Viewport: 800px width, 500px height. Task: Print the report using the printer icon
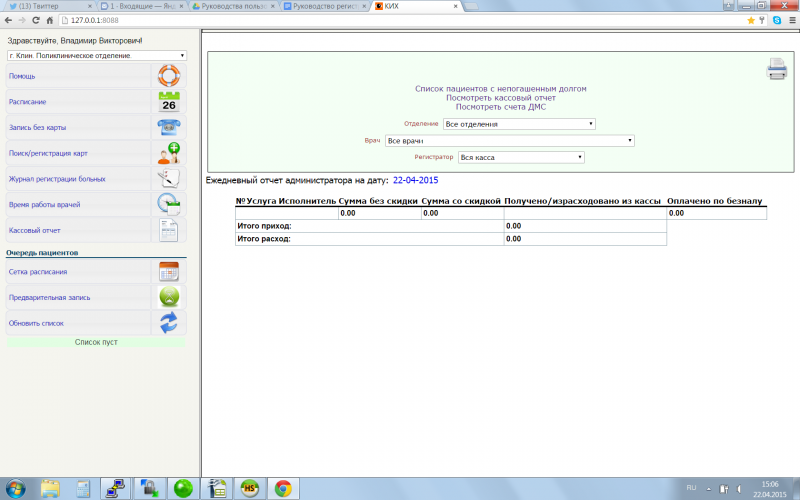pyautogui.click(x=776, y=69)
